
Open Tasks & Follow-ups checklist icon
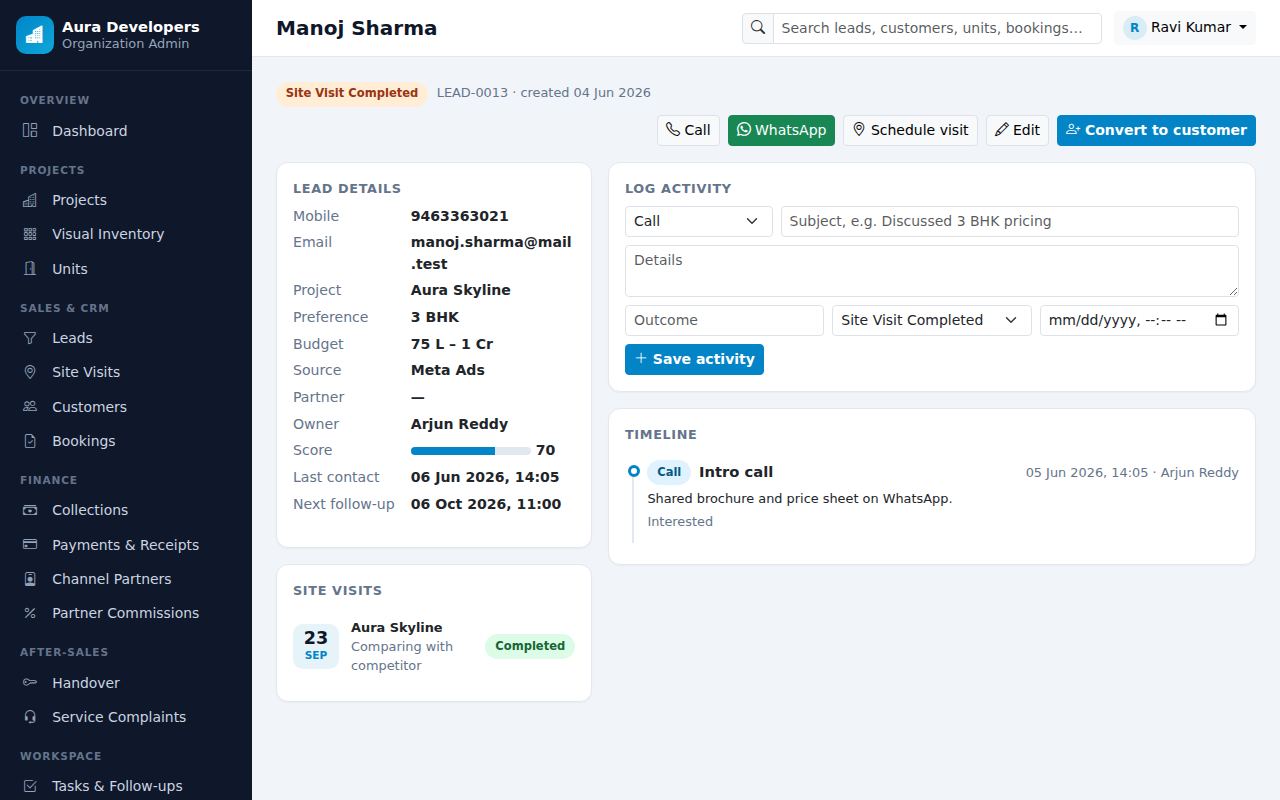tap(30, 786)
